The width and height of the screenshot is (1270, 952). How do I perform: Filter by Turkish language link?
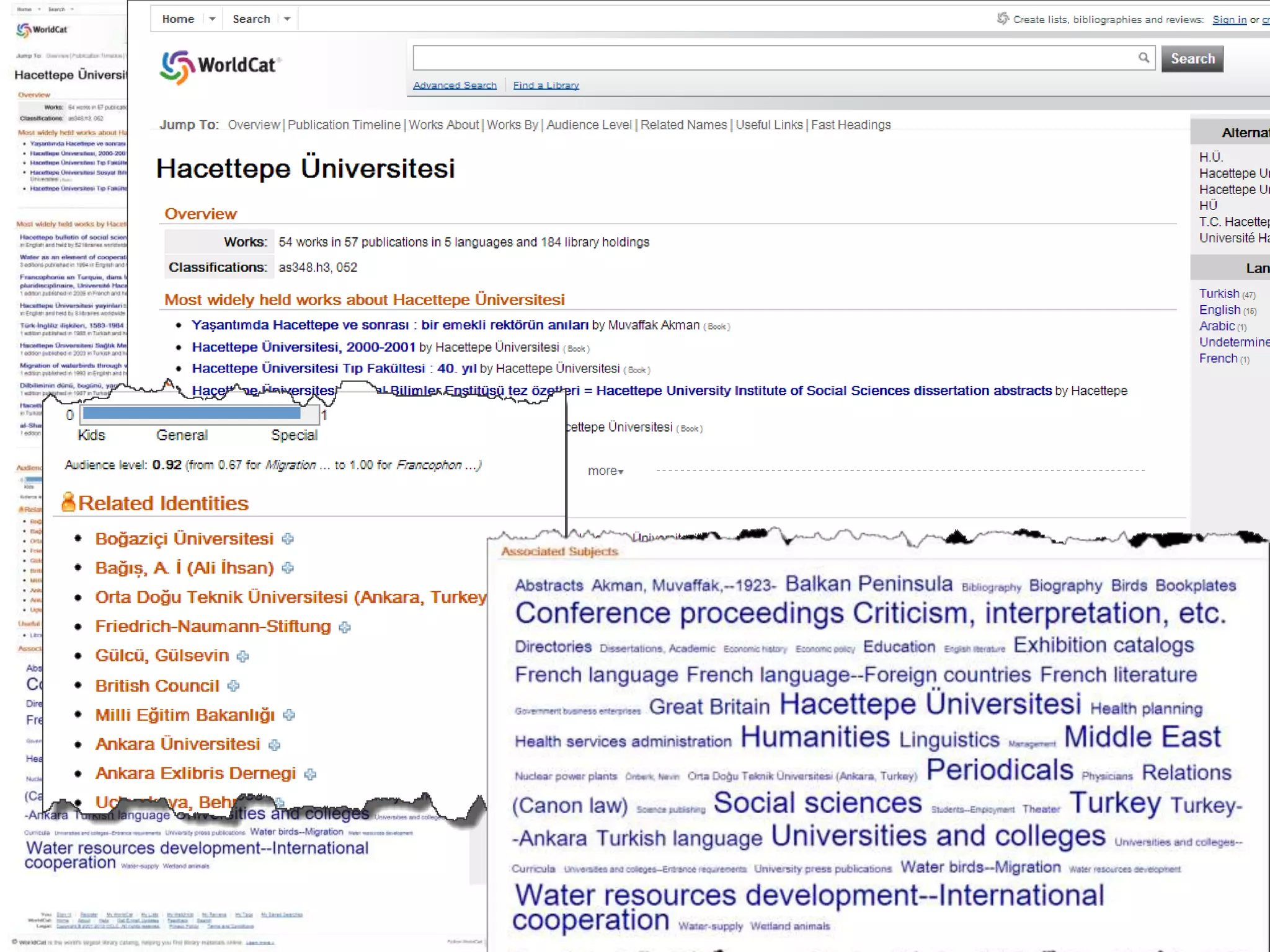point(1219,294)
